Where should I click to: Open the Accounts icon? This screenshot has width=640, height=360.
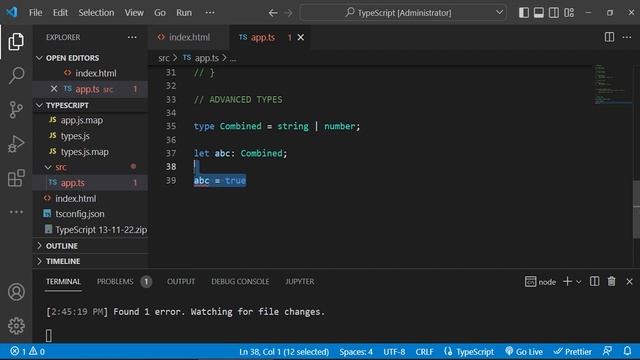tap(16, 292)
